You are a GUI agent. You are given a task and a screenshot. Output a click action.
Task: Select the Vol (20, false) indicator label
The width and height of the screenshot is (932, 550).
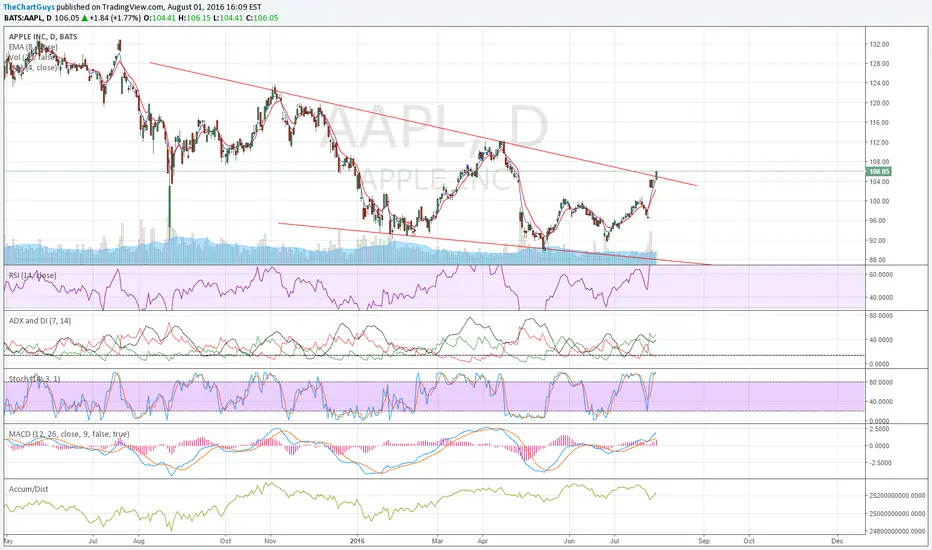[x=32, y=57]
